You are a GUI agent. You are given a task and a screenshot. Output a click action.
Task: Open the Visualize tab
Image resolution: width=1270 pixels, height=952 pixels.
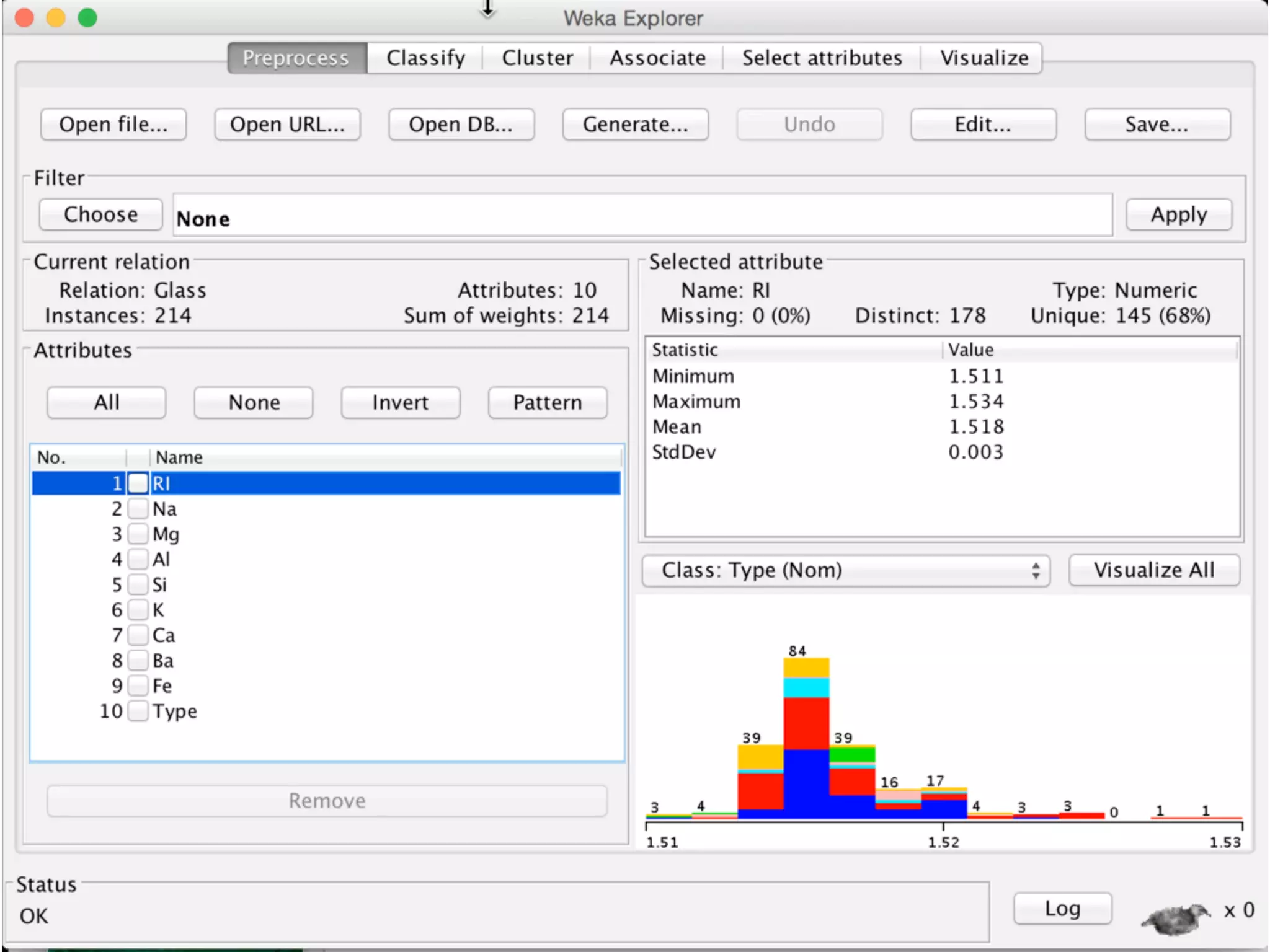[984, 58]
